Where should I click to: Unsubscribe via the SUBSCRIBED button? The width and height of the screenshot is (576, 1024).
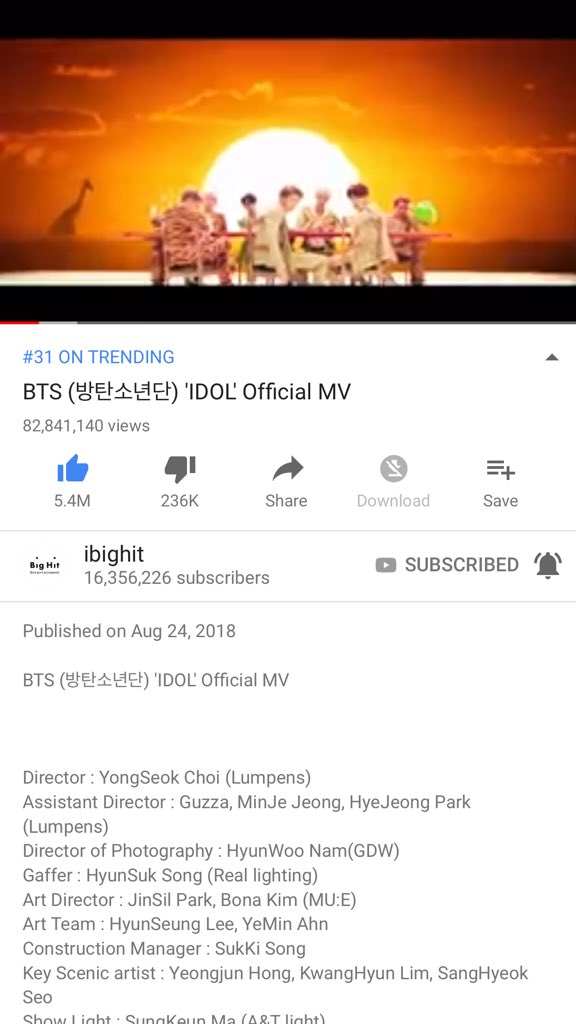click(462, 565)
